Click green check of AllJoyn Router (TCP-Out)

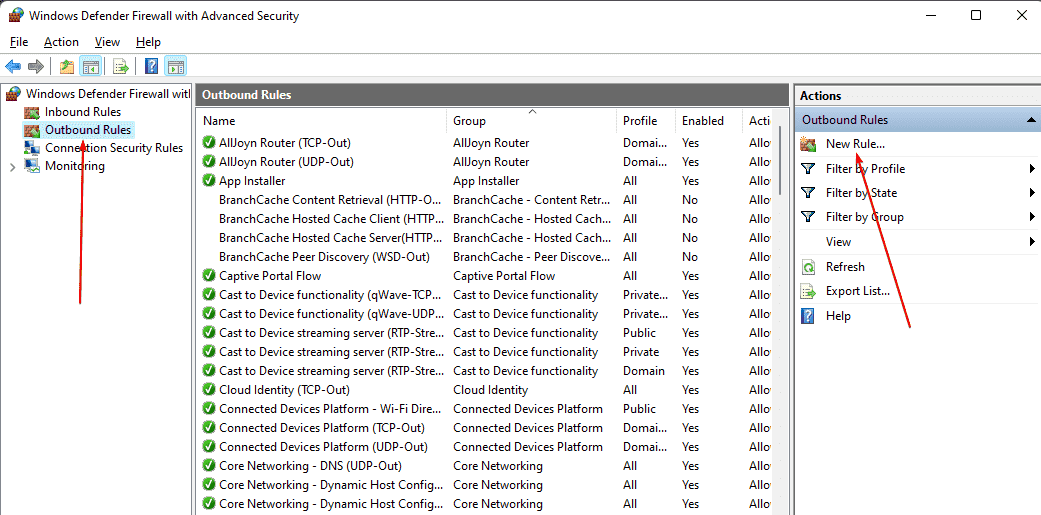coord(208,143)
